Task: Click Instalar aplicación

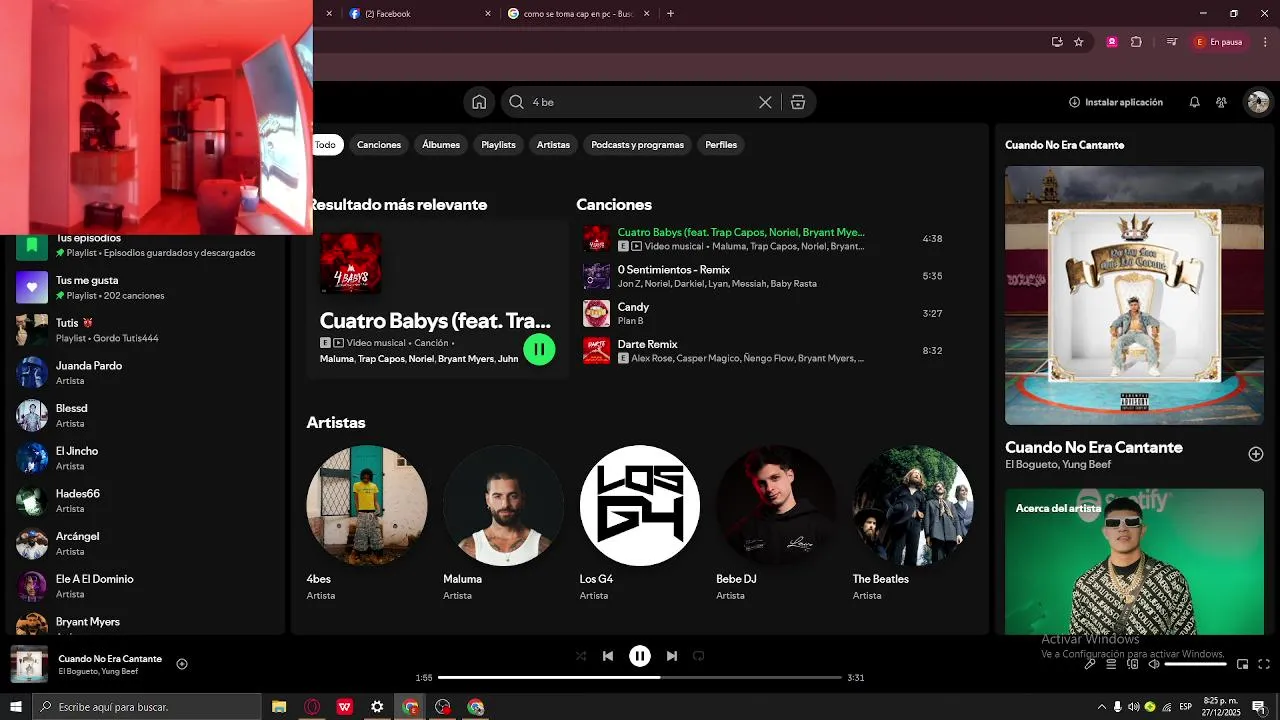Action: [x=1115, y=102]
